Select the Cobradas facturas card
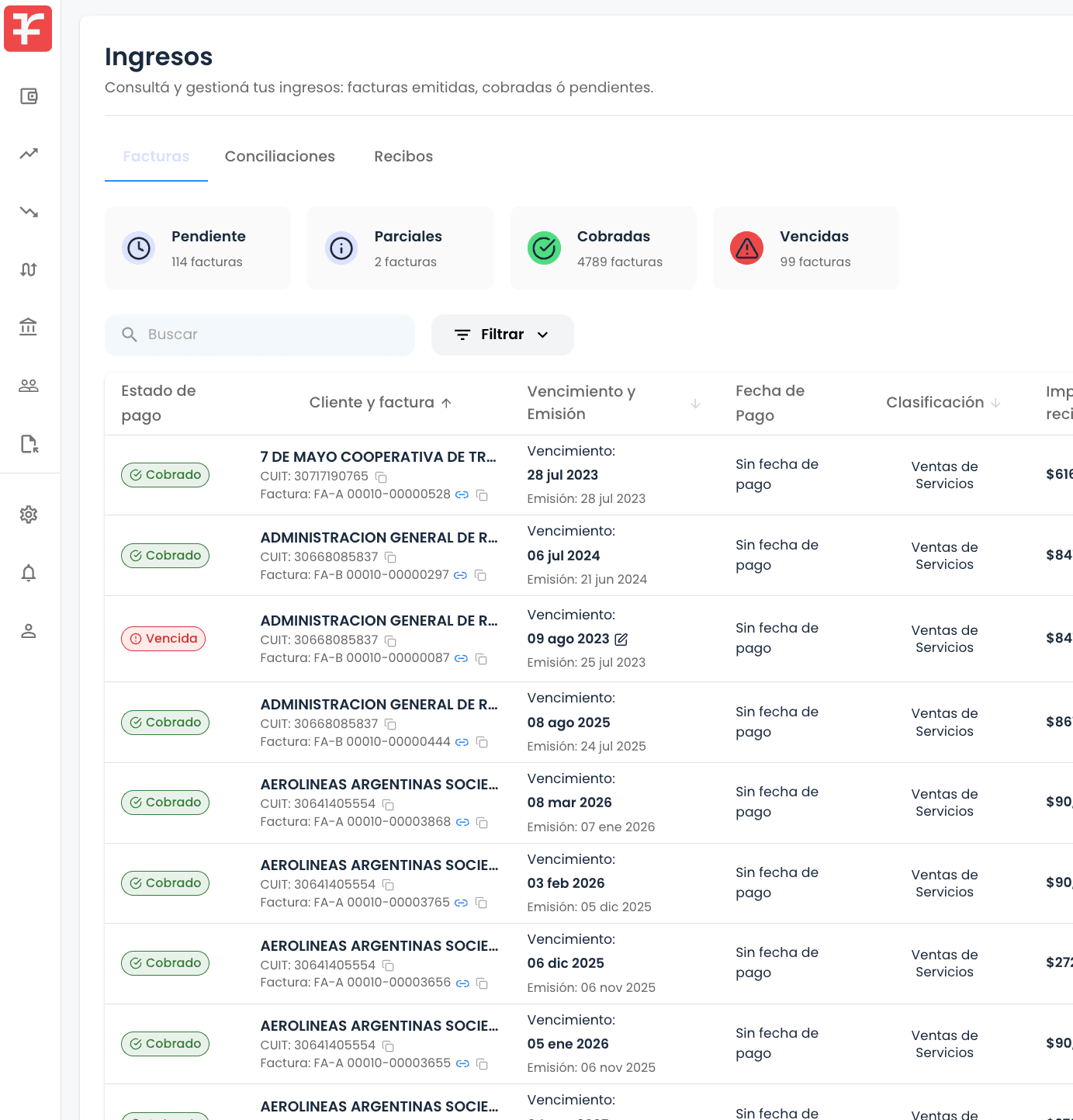This screenshot has width=1073, height=1120. tap(603, 248)
